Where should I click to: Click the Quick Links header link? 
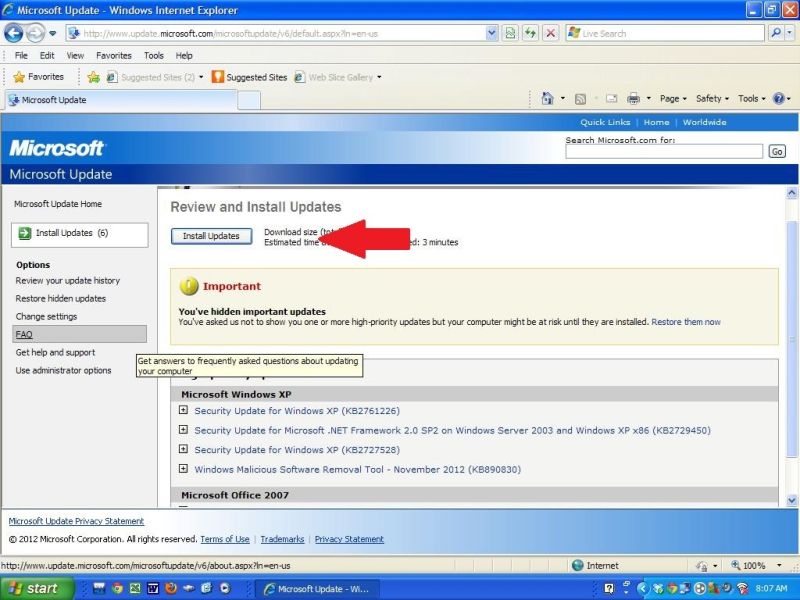[605, 122]
